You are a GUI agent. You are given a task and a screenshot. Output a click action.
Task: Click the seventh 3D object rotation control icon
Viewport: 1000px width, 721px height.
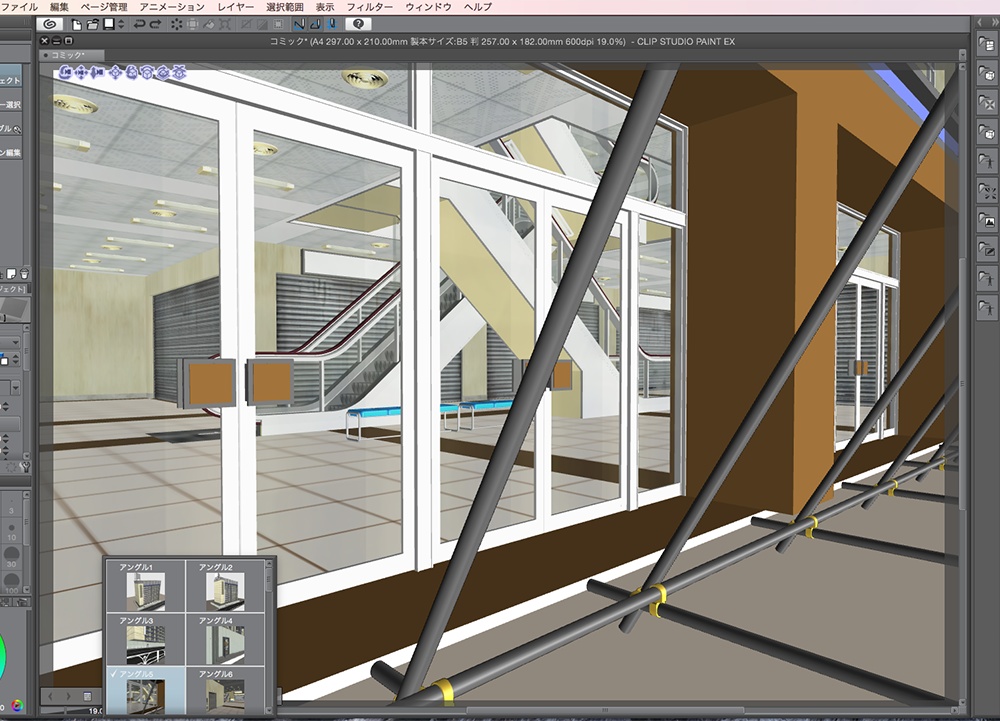click(x=163, y=73)
